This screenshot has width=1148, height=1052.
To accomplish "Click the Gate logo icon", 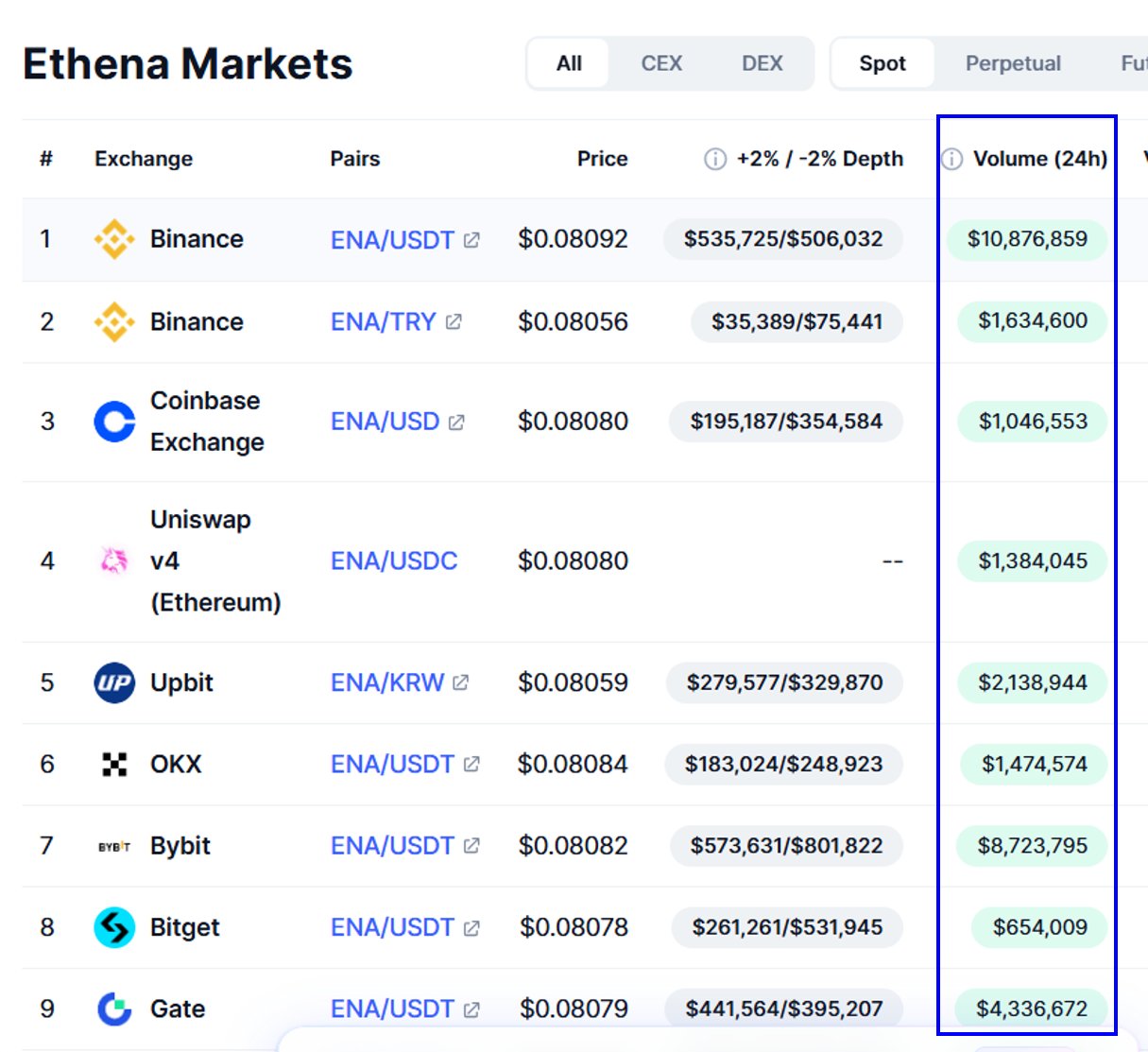I will 114,1009.
